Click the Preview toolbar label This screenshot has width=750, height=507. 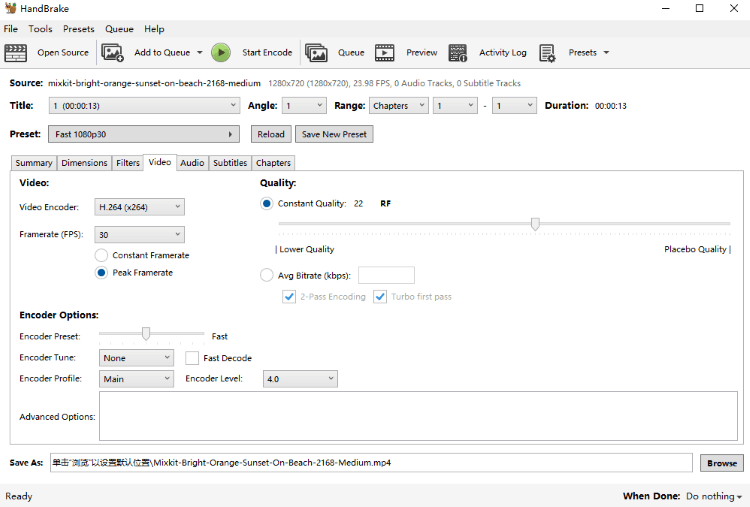point(421,53)
